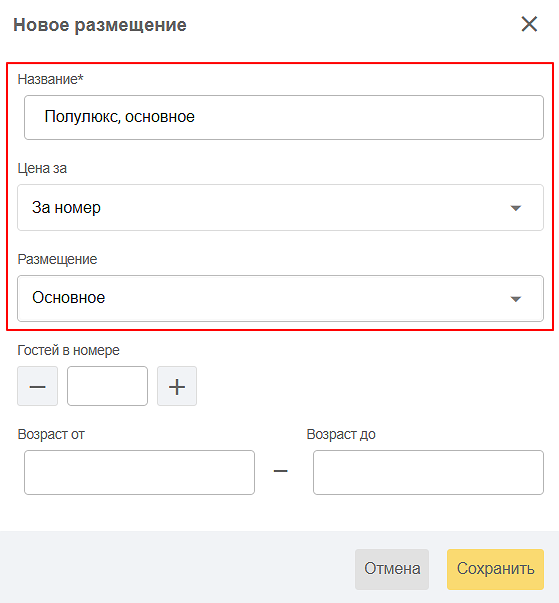Click the Гостей в номере label
The height and width of the screenshot is (603, 559).
tap(68, 350)
